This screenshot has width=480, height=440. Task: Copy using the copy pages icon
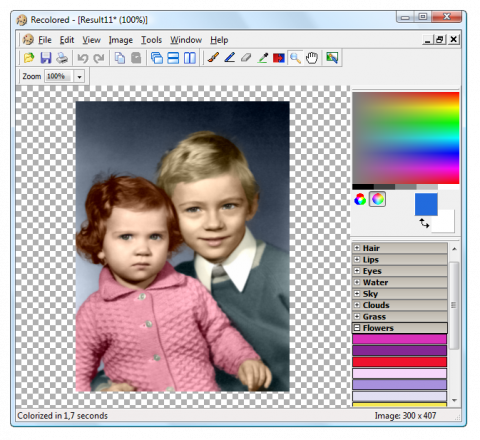[x=120, y=58]
